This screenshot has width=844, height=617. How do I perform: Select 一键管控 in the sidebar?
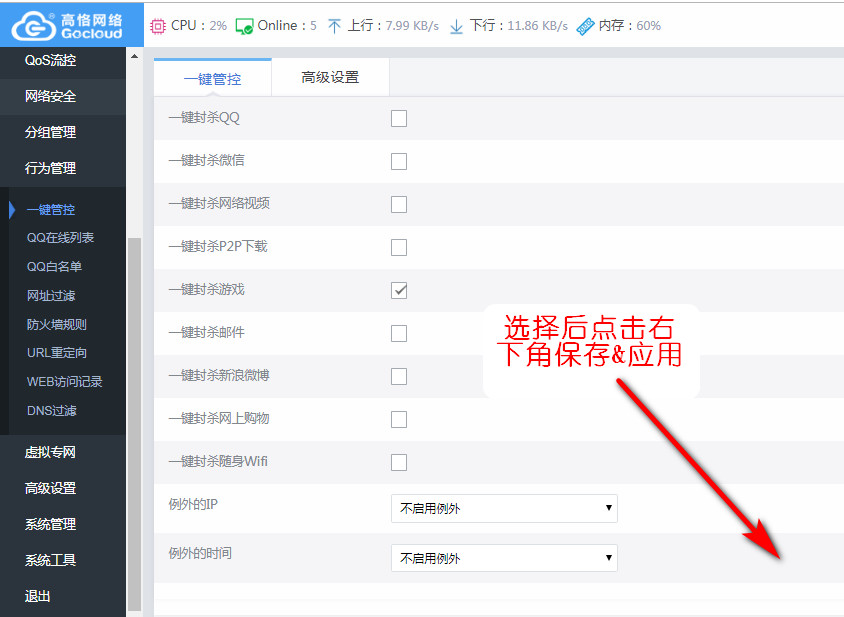pos(51,210)
